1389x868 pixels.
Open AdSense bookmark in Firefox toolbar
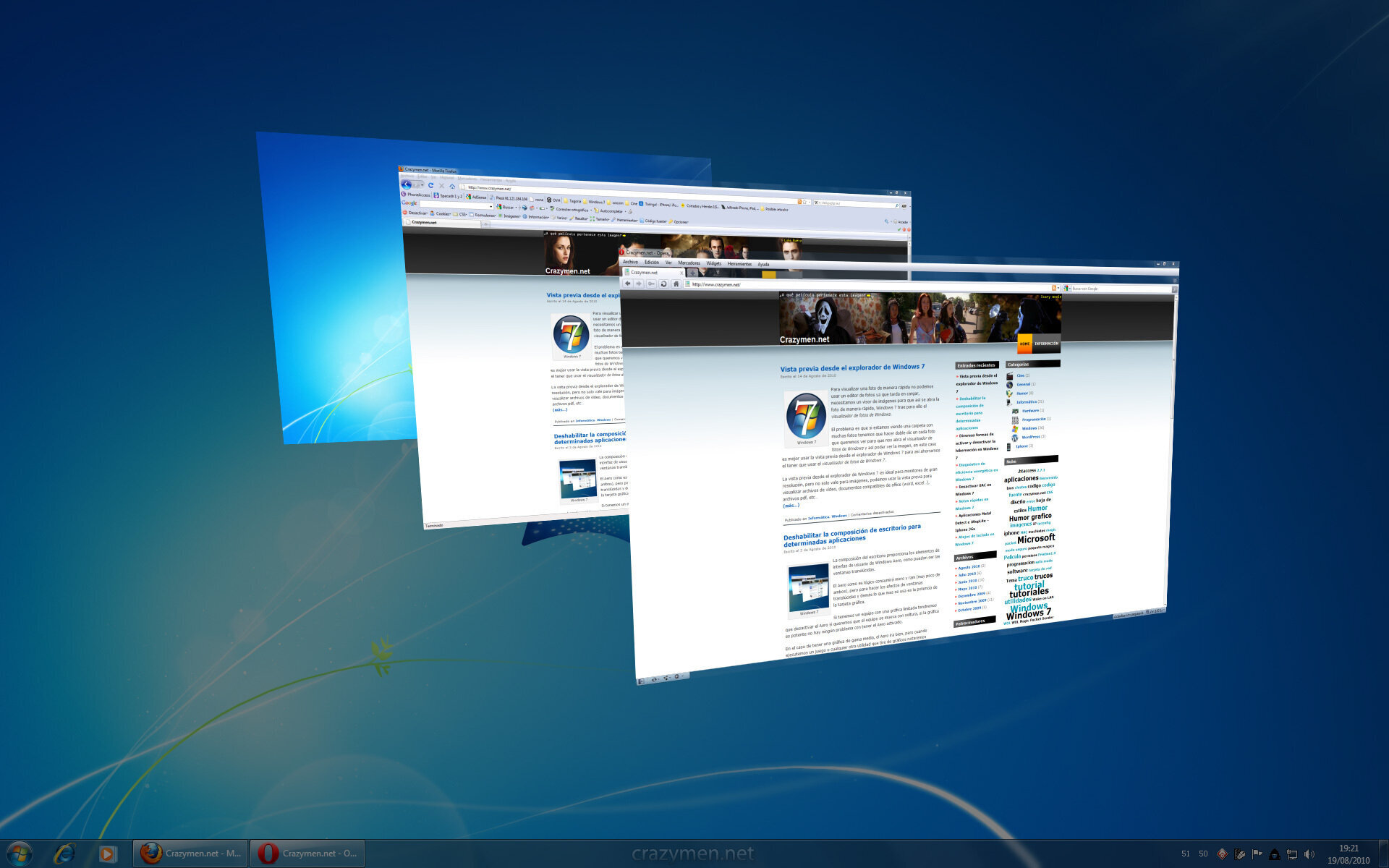pos(477,197)
